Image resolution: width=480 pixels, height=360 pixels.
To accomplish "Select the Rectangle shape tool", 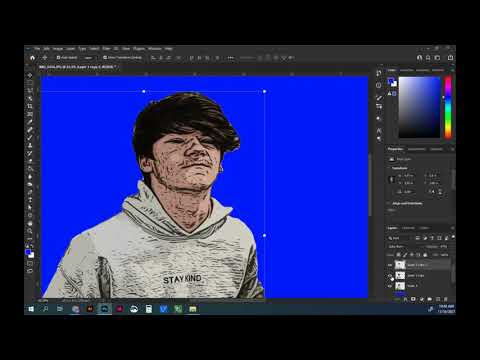I will click(x=30, y=215).
